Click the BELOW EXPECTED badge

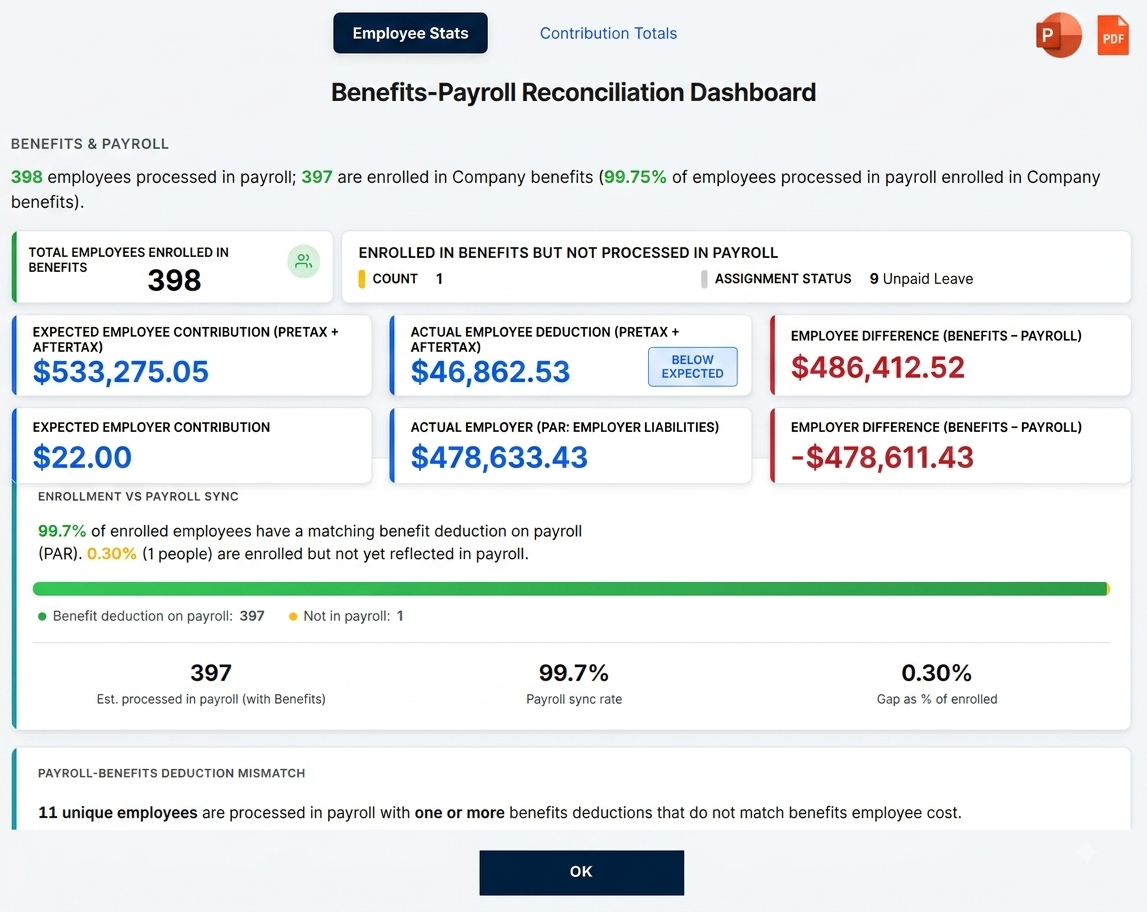692,366
